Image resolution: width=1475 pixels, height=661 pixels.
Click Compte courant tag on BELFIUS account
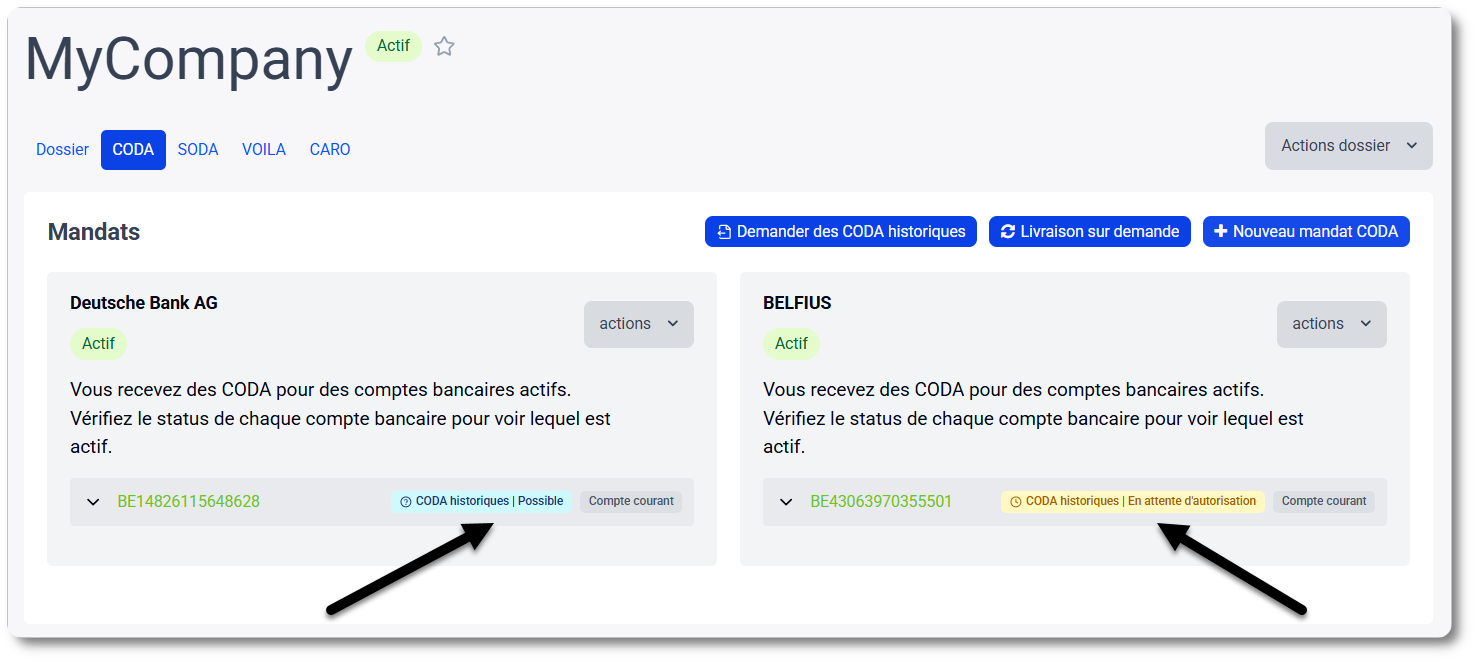point(1324,501)
